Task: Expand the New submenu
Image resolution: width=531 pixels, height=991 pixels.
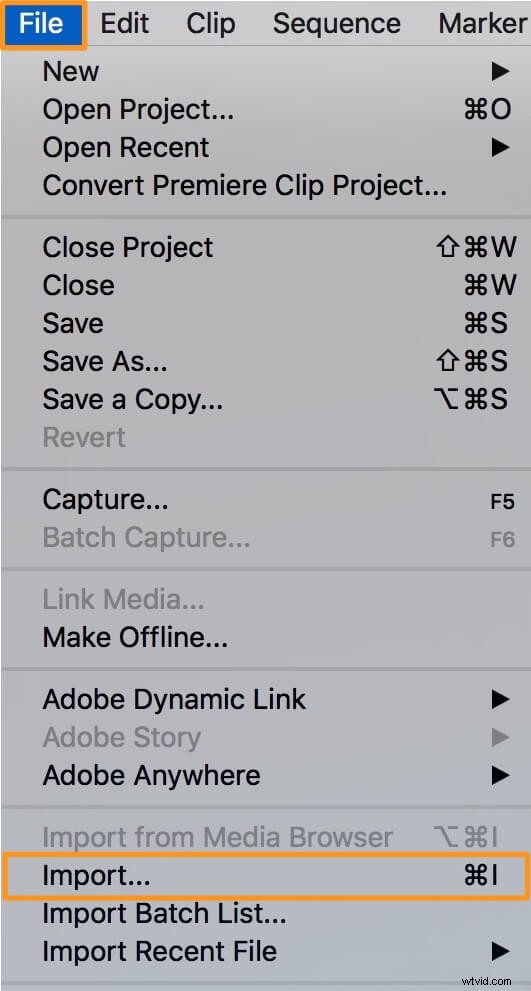Action: (x=266, y=71)
